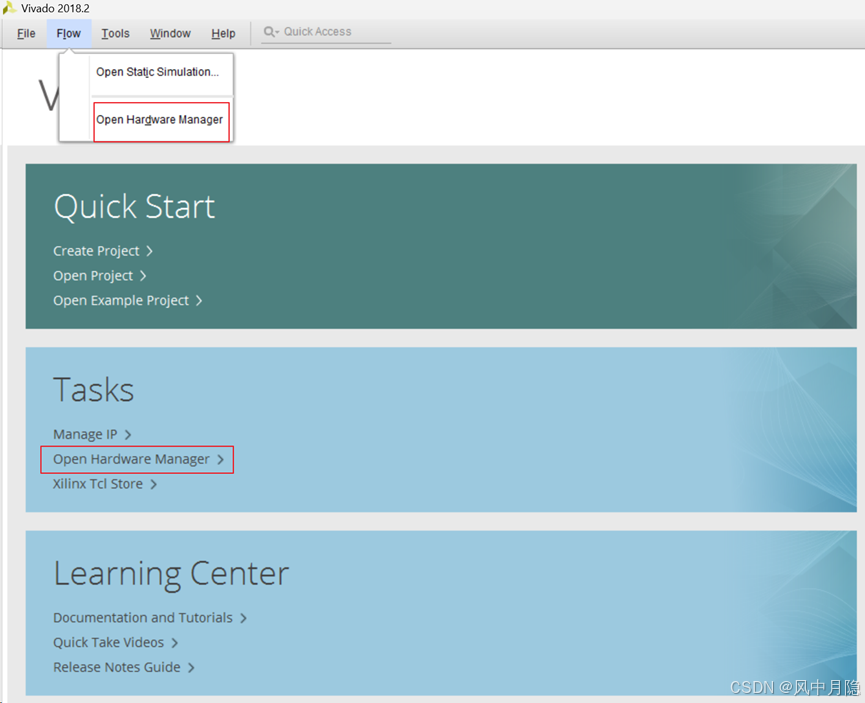This screenshot has width=865, height=703.
Task: Open the Window menu
Action: [x=170, y=34]
